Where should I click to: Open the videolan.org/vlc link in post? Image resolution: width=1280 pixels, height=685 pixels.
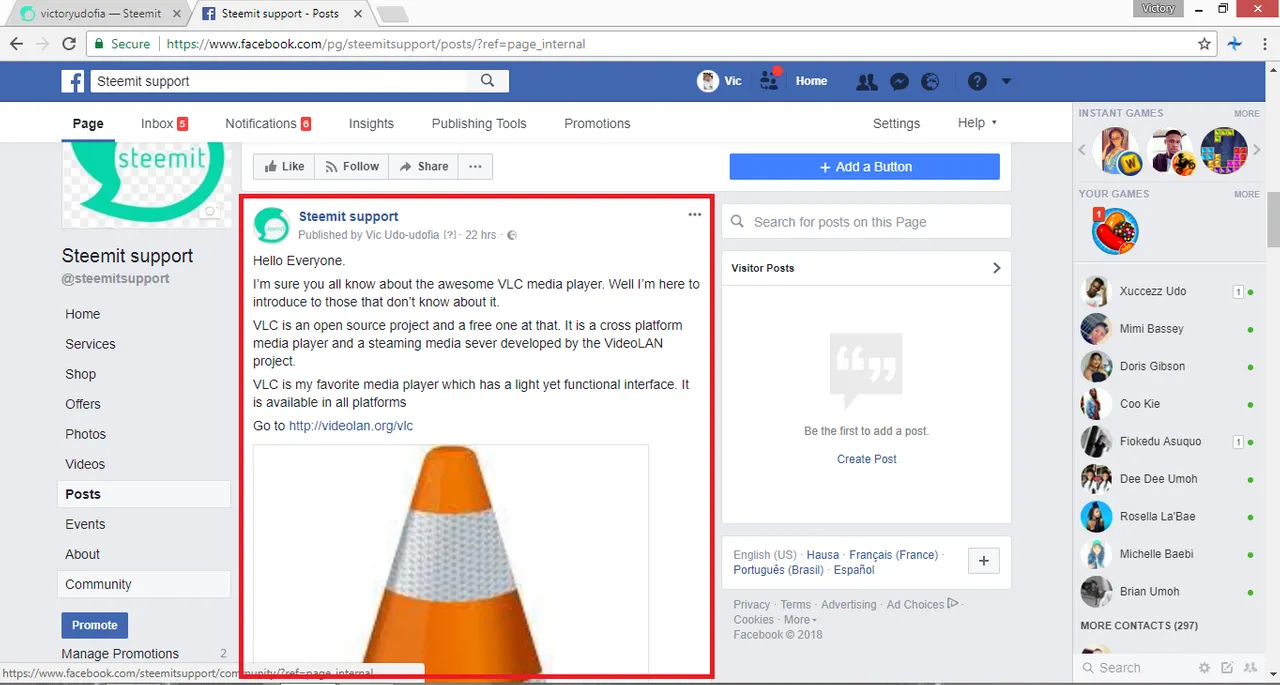[351, 426]
